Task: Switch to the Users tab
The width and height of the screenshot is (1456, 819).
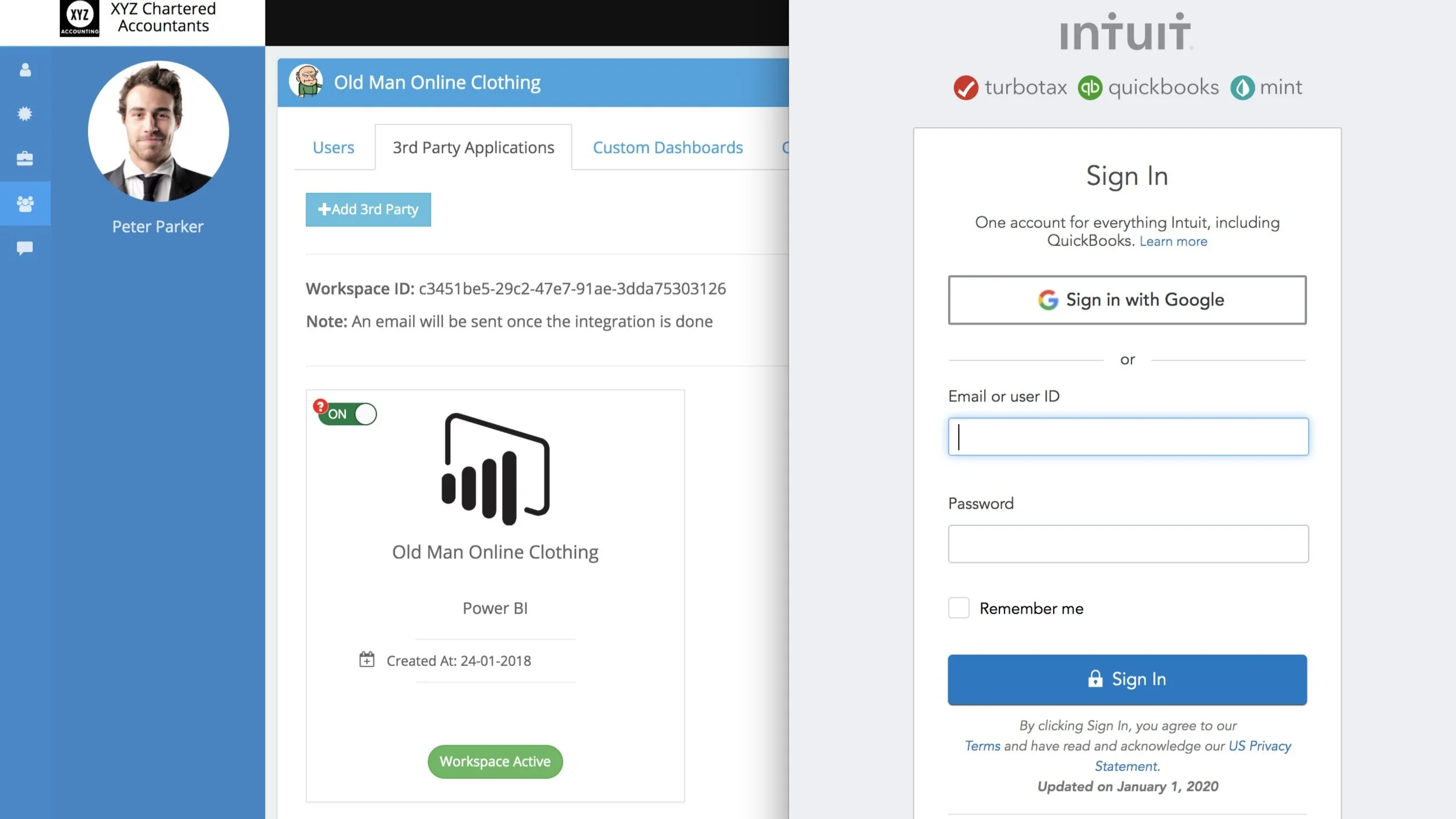Action: coord(333,147)
